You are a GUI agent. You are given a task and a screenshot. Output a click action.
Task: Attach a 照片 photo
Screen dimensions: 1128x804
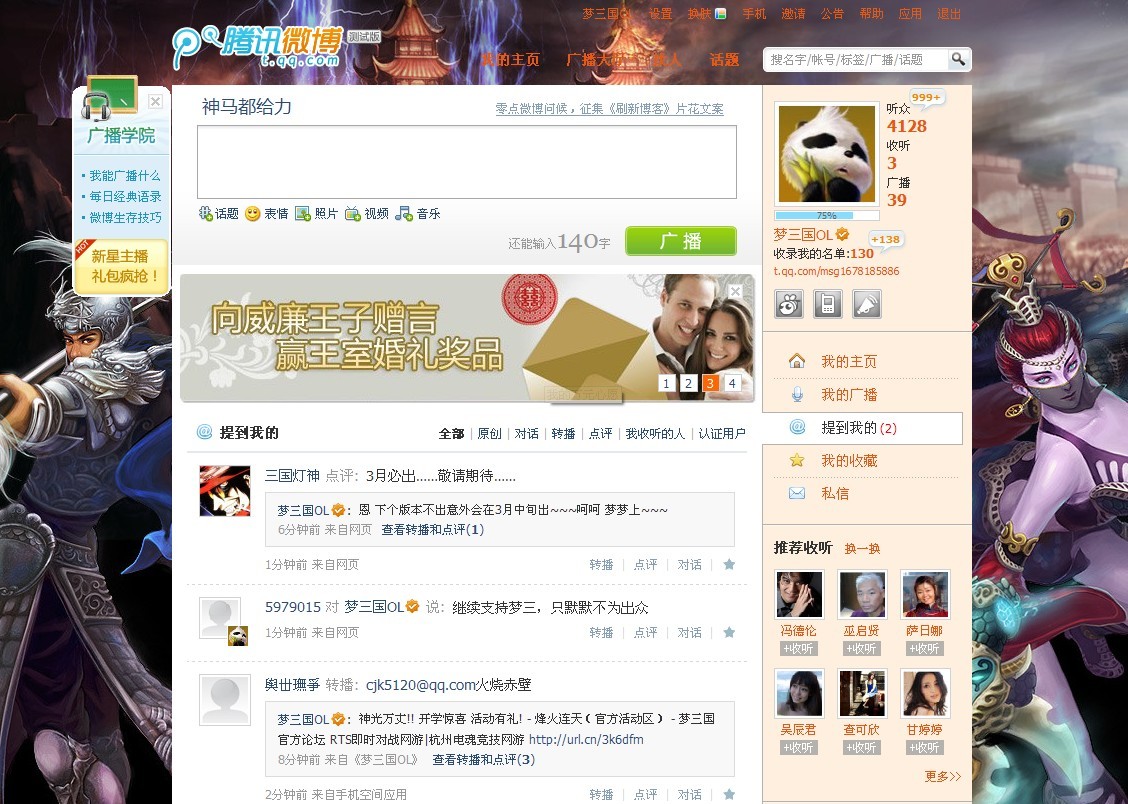(x=316, y=214)
